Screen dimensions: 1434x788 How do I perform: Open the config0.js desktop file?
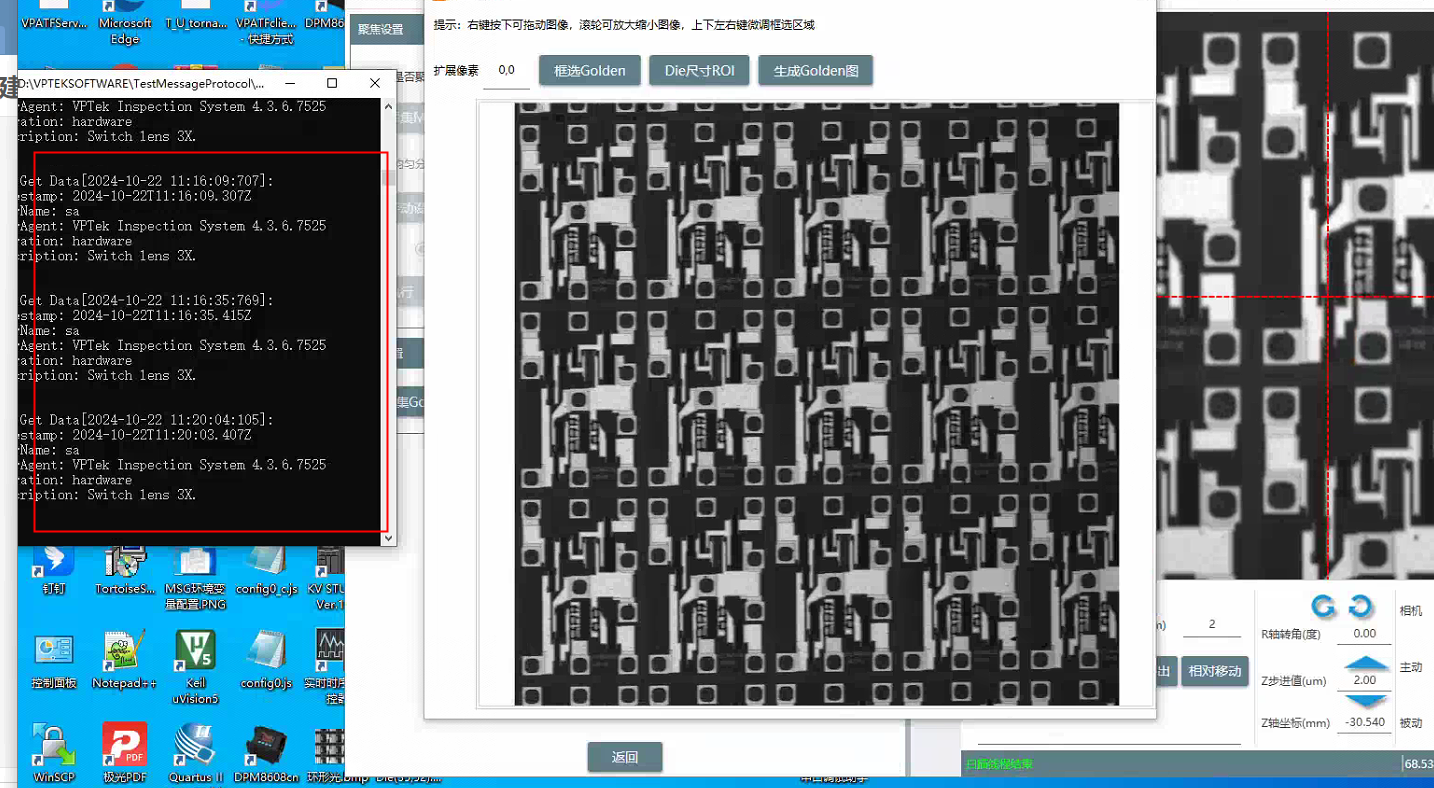(x=266, y=660)
